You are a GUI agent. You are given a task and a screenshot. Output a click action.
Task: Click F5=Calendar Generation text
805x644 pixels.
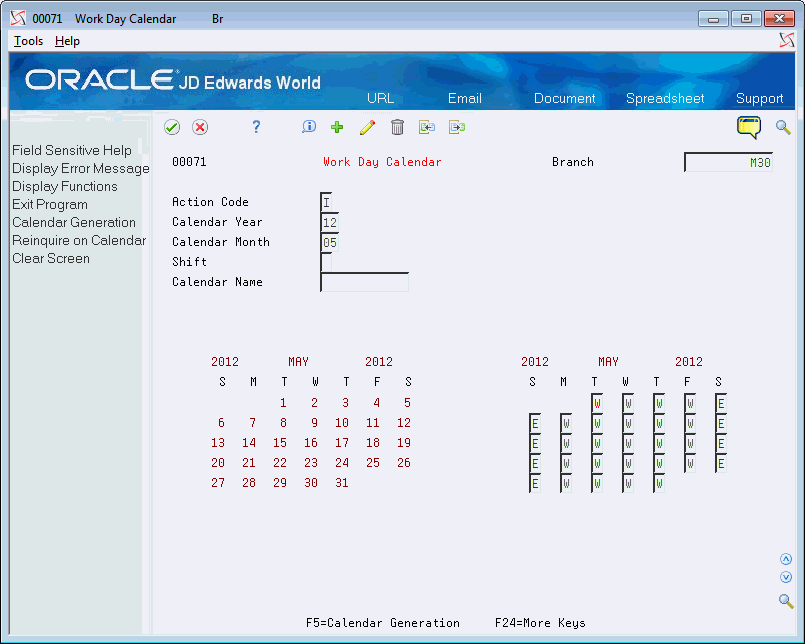pyautogui.click(x=382, y=623)
